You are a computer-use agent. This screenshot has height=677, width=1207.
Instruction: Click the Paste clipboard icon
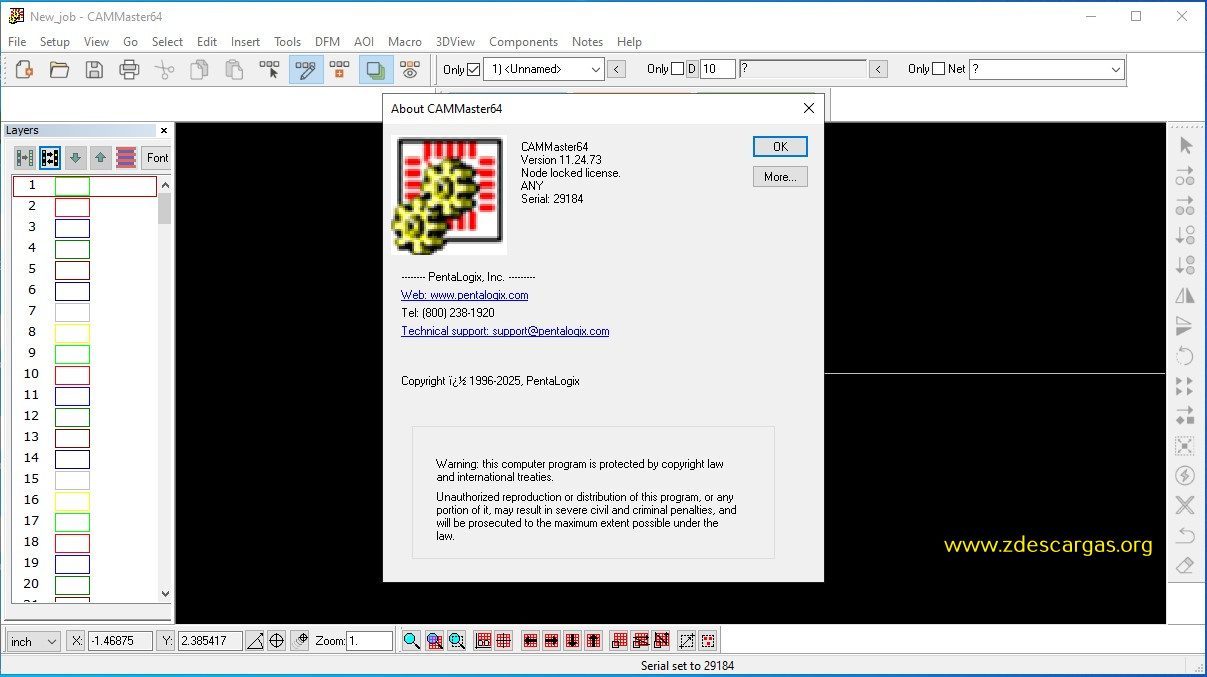pyautogui.click(x=234, y=69)
